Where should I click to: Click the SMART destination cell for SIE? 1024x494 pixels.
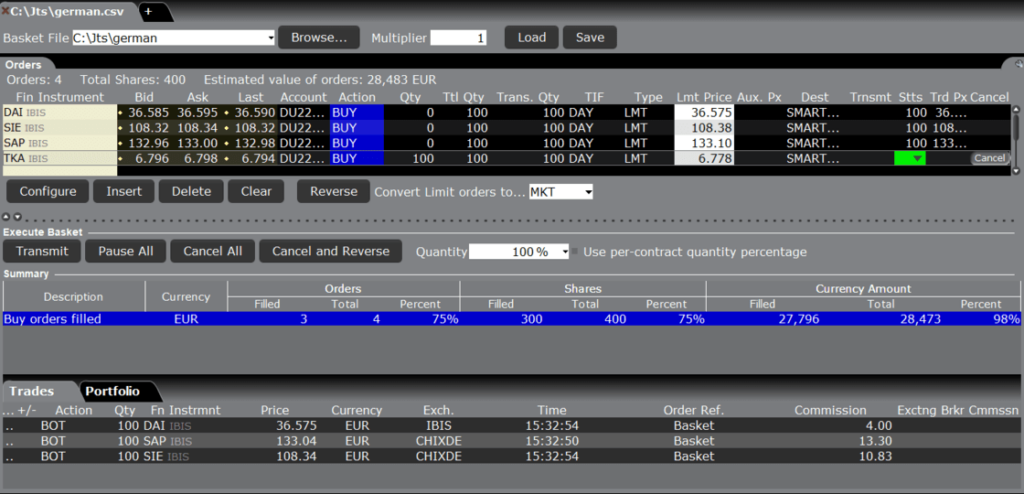click(x=812, y=127)
